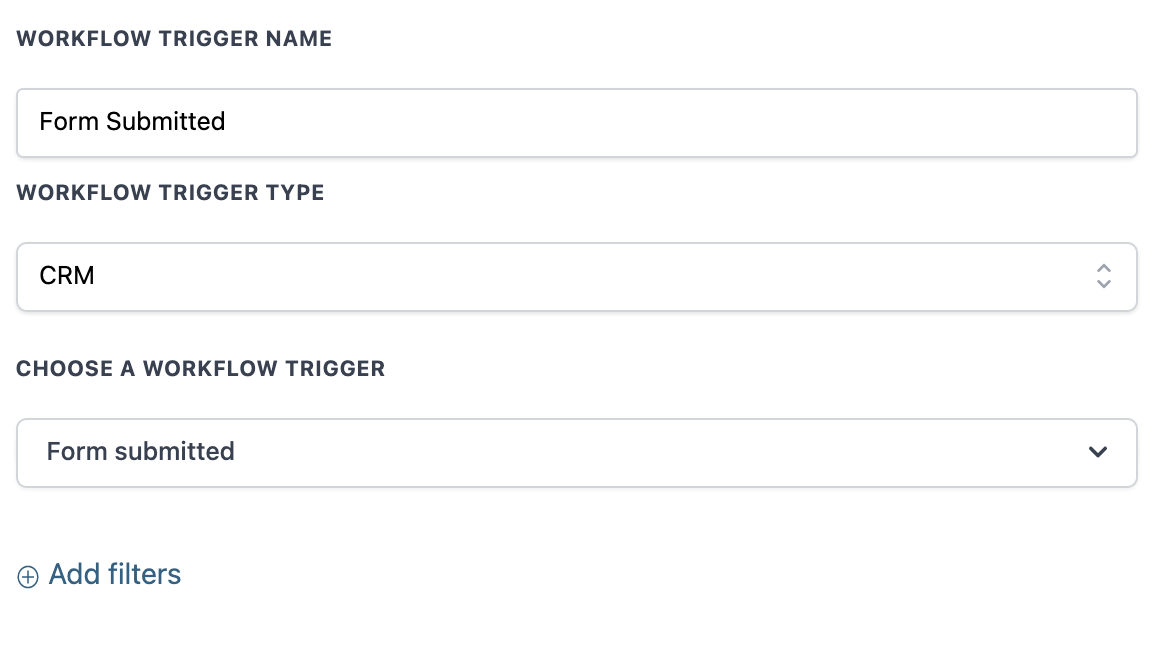This screenshot has width=1166, height=648.
Task: Select the CRM value in trigger type
Action: [x=67, y=276]
